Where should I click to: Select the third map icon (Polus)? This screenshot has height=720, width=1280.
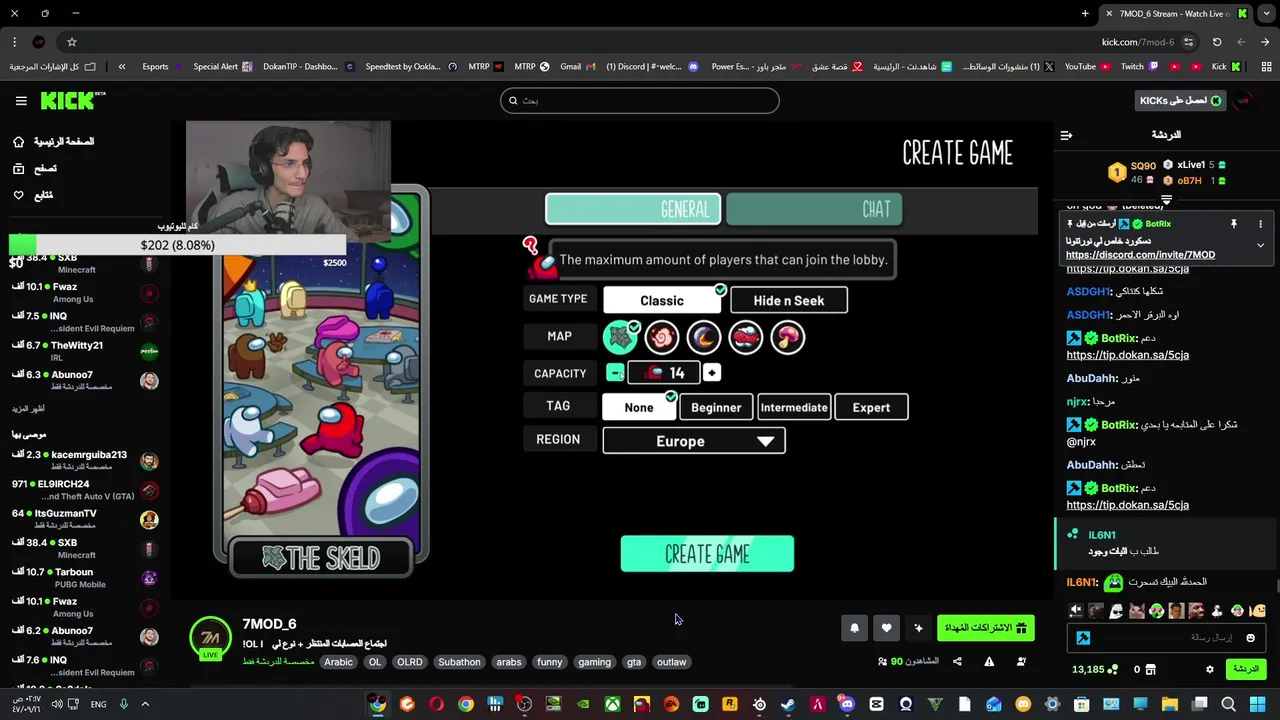(x=703, y=338)
